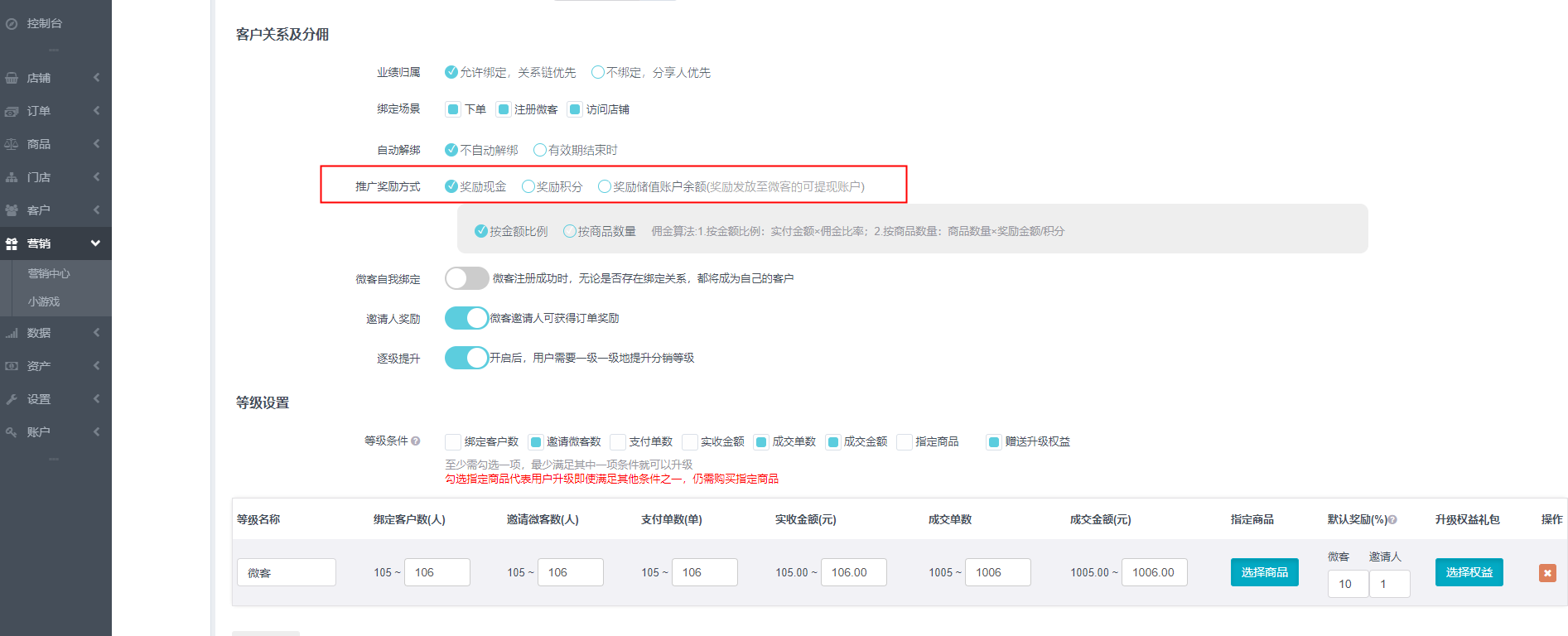1568x636 pixels.
Task: Select 有效期结束时 radio option
Action: [x=540, y=150]
